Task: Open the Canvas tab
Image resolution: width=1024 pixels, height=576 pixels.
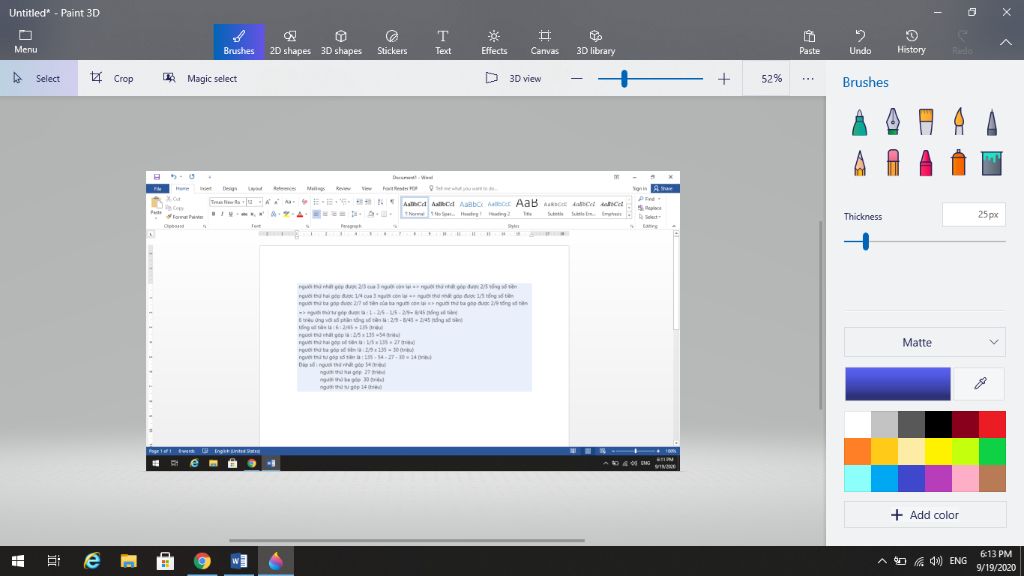Action: 544,42
